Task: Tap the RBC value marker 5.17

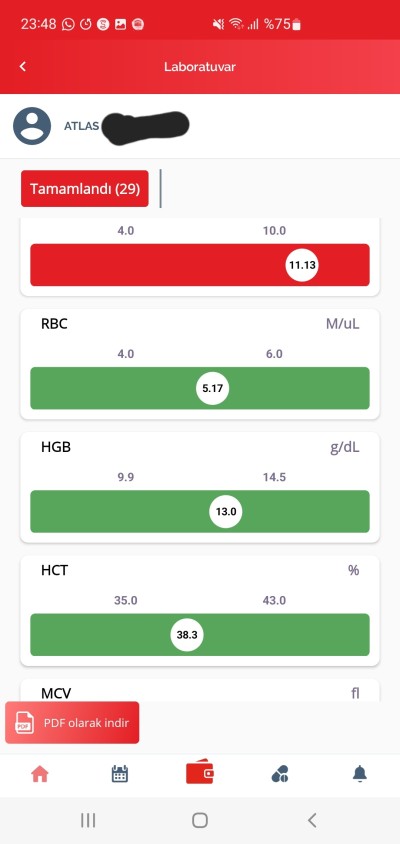Action: pyautogui.click(x=213, y=388)
